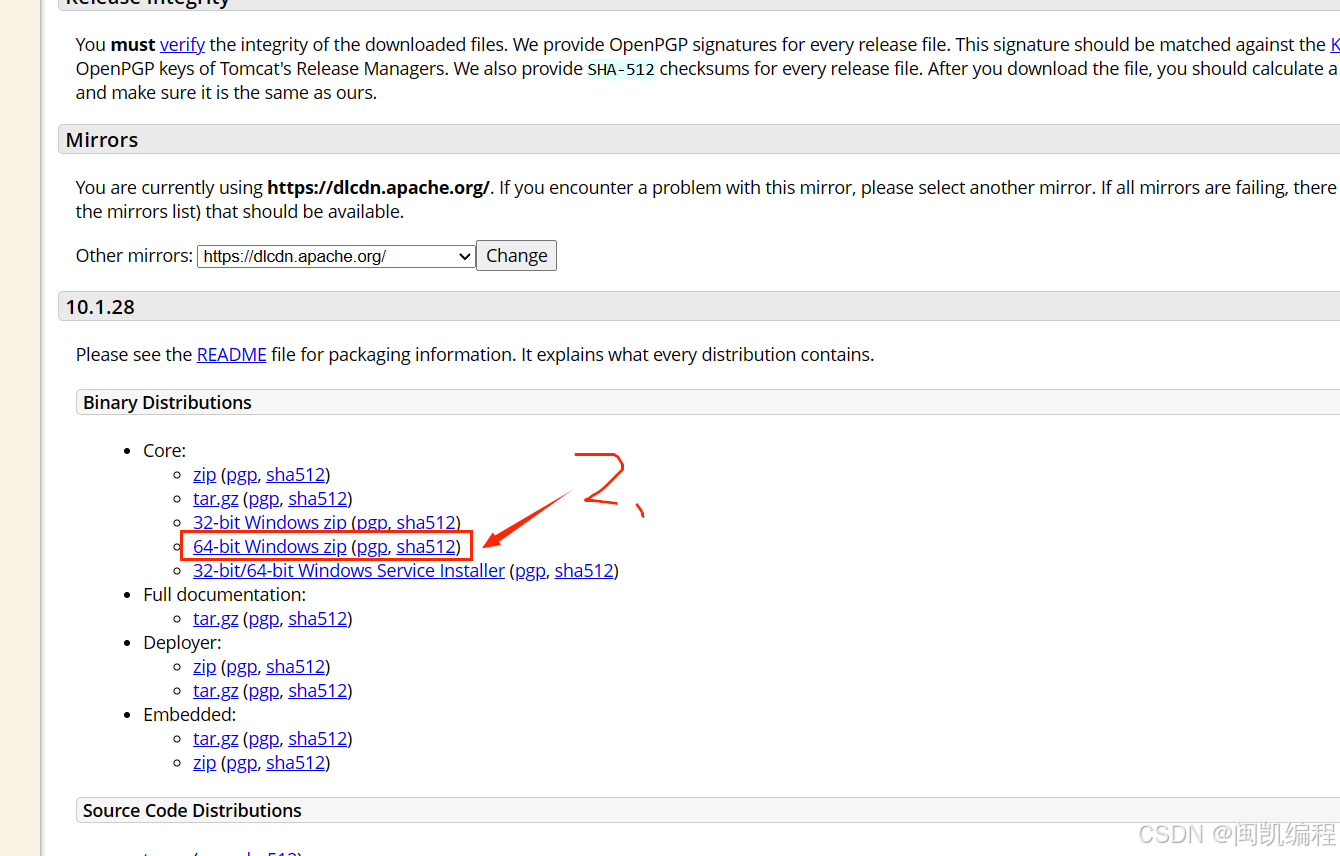Image resolution: width=1340 pixels, height=856 pixels.
Task: Open pgp signature for Core tar.gz
Action: point(263,498)
